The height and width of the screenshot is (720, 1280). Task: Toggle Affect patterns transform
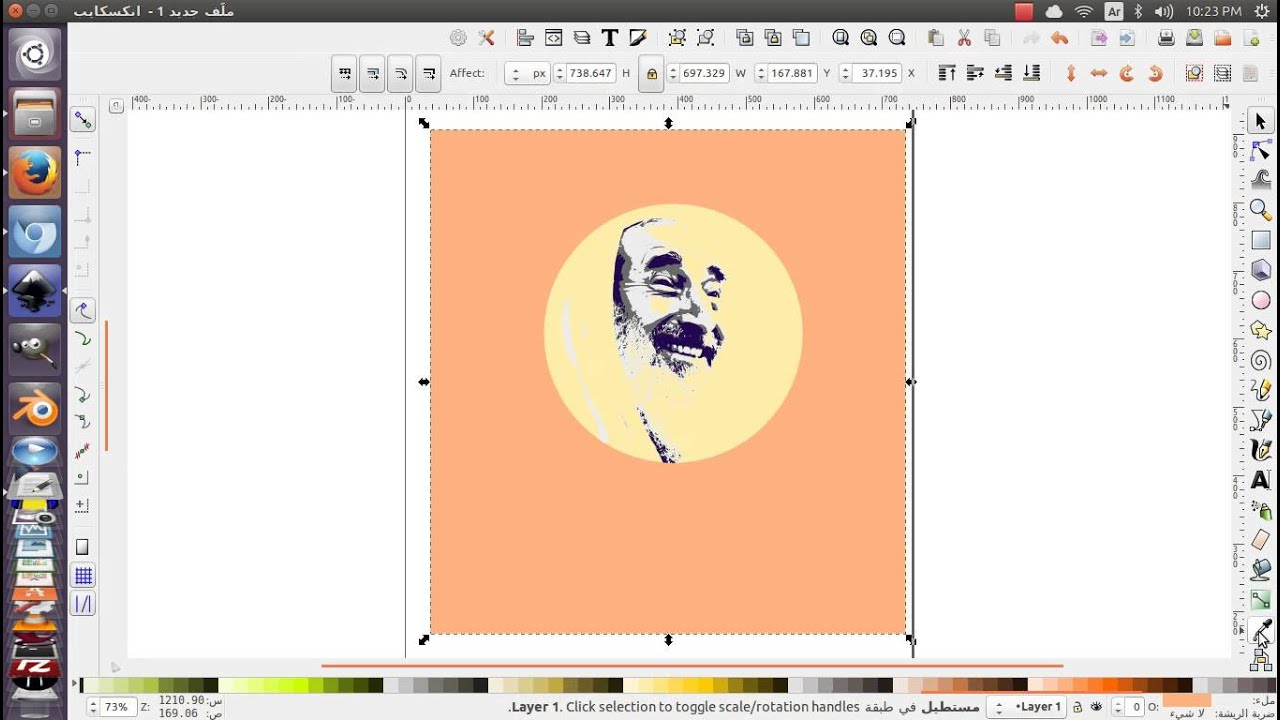[344, 73]
